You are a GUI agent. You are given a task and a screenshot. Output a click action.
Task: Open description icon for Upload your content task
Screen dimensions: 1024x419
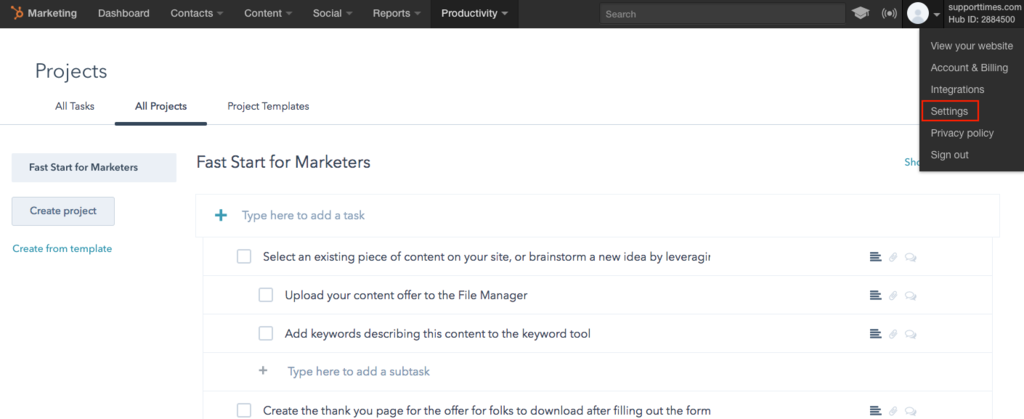pyautogui.click(x=875, y=296)
